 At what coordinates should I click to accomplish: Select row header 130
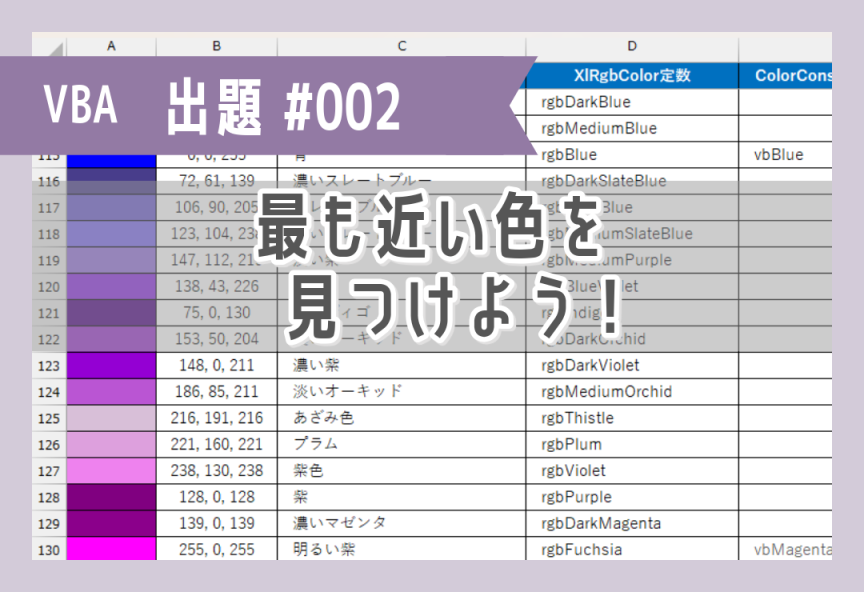[x=49, y=549]
